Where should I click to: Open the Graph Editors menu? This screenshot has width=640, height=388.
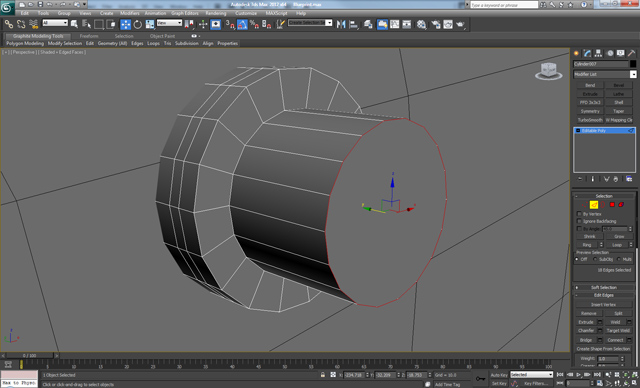click(x=184, y=13)
